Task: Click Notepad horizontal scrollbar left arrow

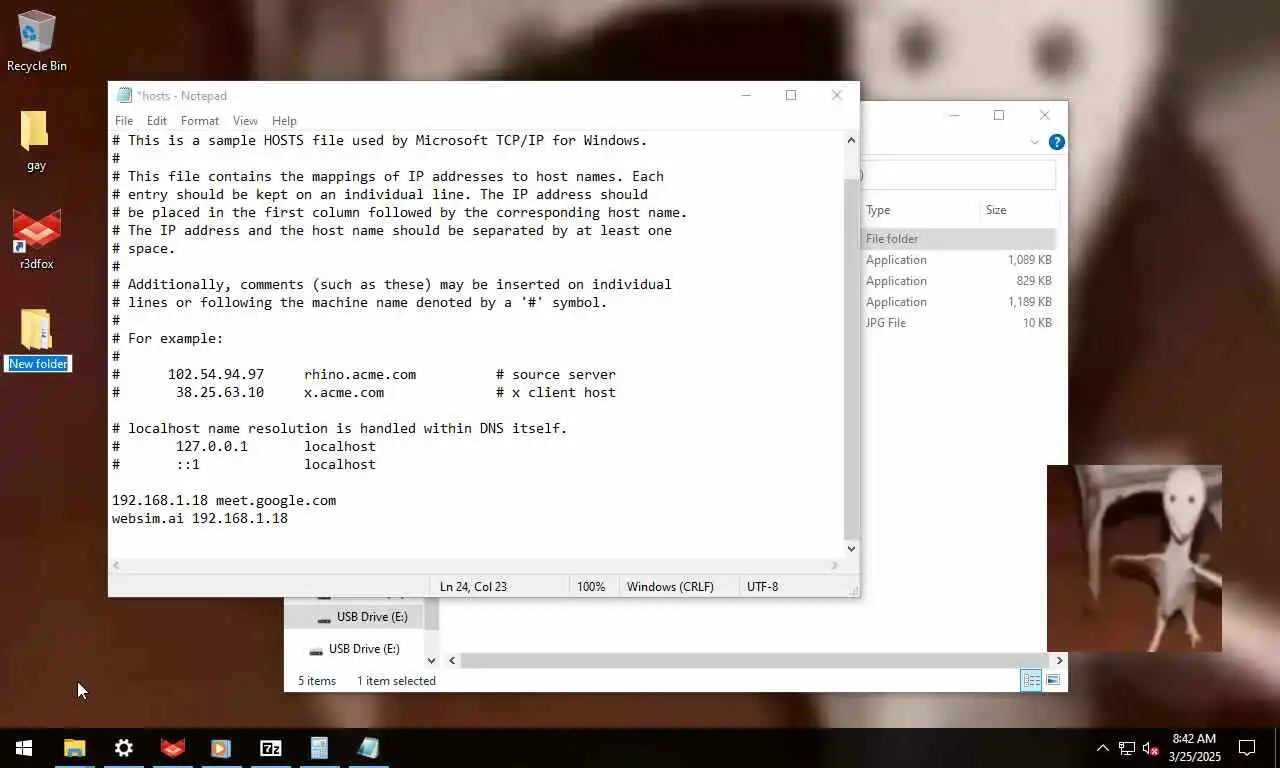Action: click(x=116, y=565)
